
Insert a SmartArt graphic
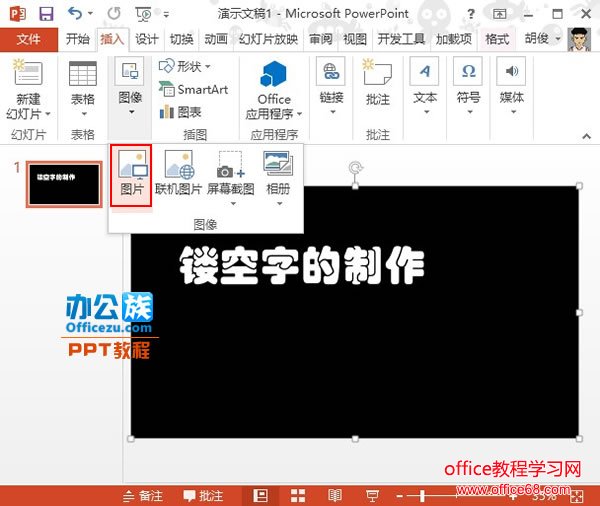point(194,90)
